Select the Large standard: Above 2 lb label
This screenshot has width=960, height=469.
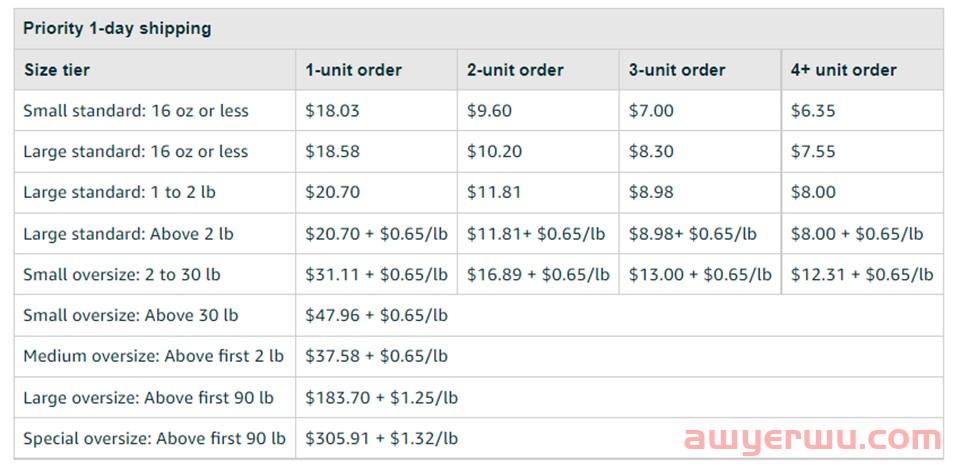(x=128, y=234)
